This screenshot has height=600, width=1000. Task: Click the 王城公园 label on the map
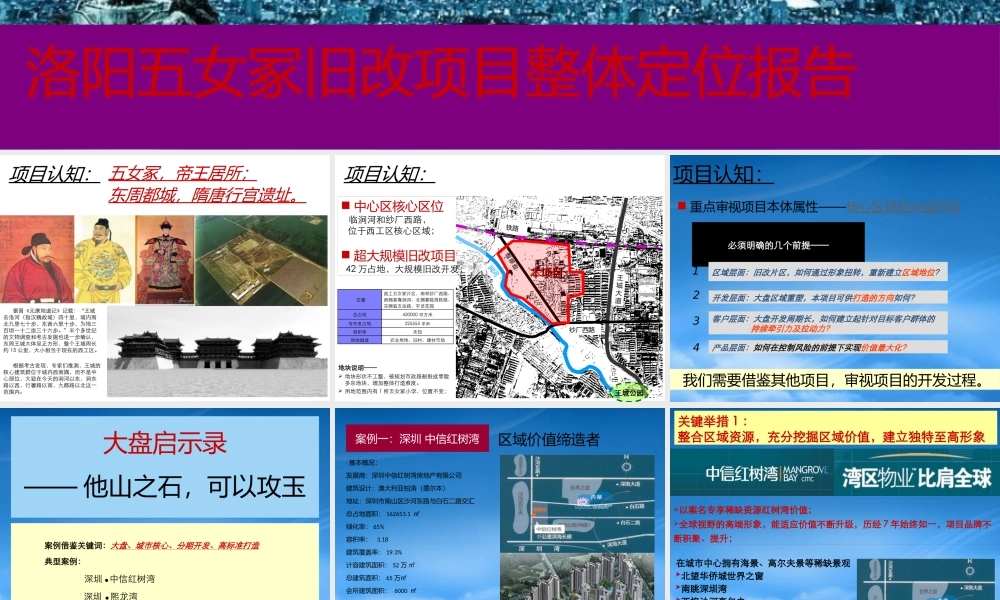pyautogui.click(x=629, y=393)
